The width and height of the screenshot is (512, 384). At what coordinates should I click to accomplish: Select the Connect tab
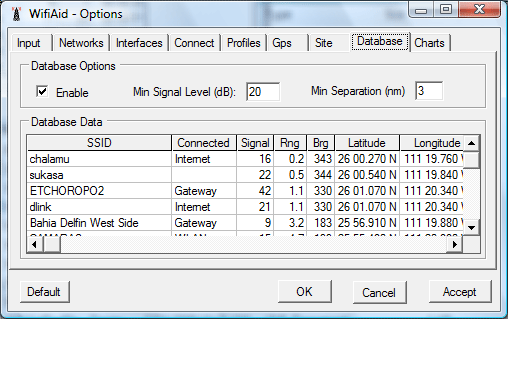[194, 43]
